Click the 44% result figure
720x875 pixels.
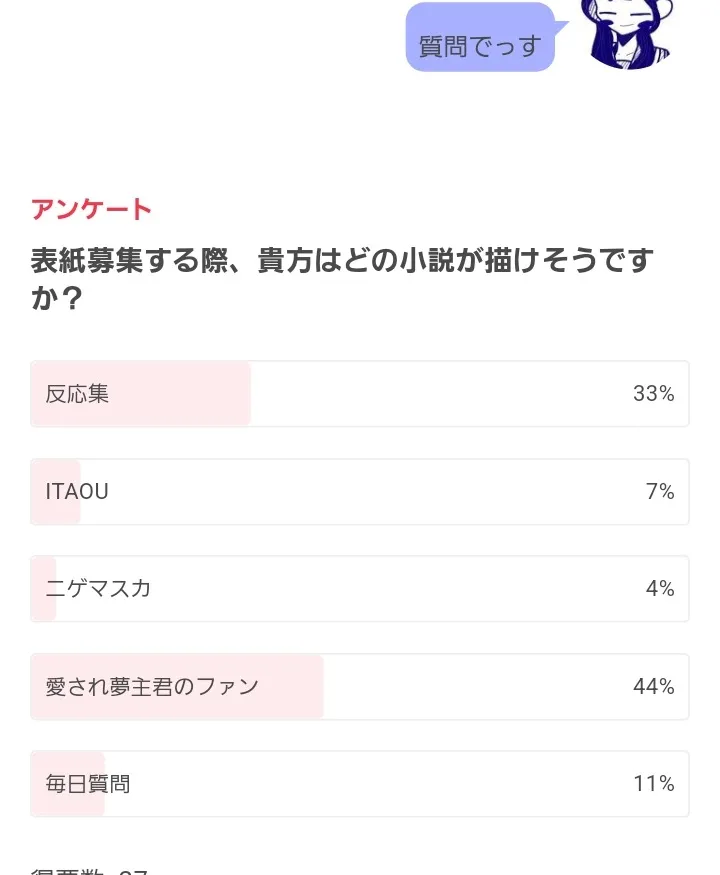(x=653, y=687)
